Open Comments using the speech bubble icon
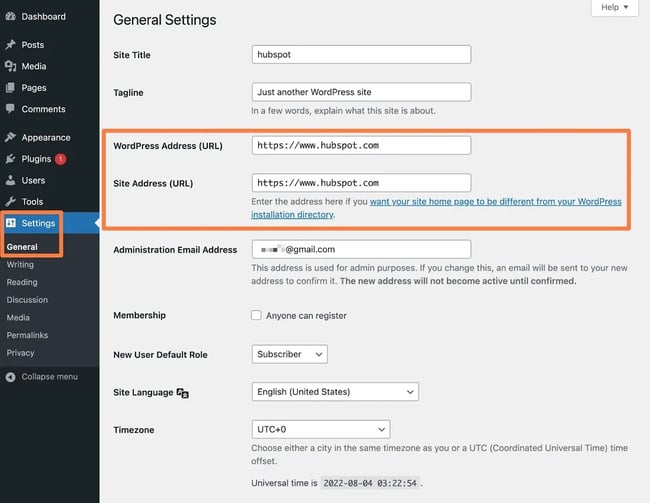This screenshot has height=503, width=650. coord(10,109)
